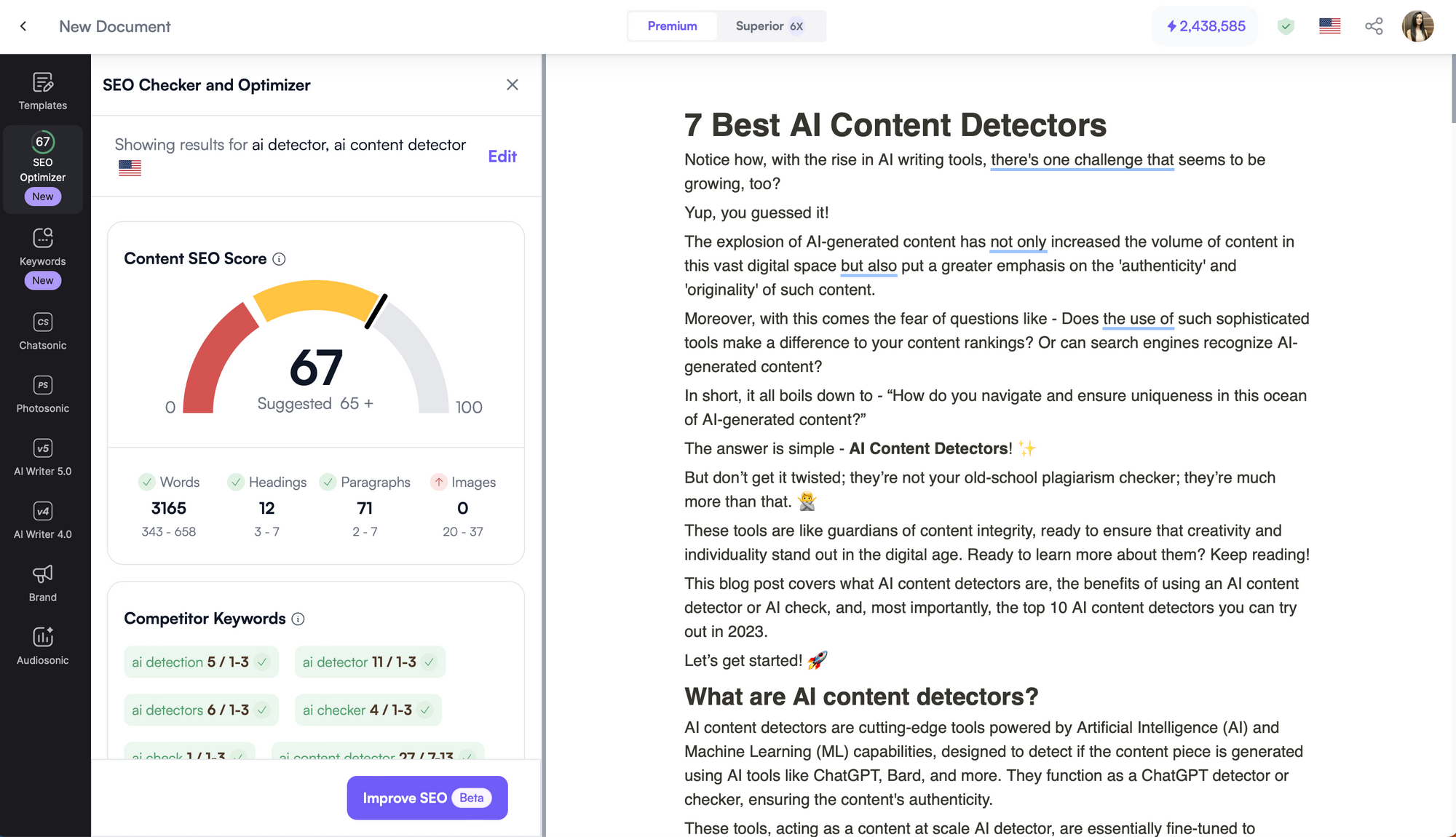Open the SEO Optimizer panel
Image resolution: width=1456 pixels, height=837 pixels.
43,167
